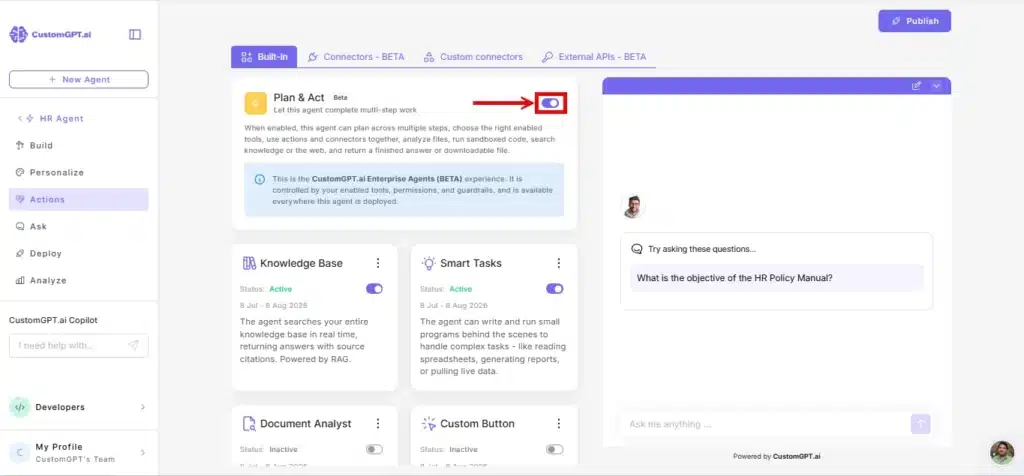The image size is (1024, 476).
Task: Open Knowledge Base three-dot menu
Action: coord(377,263)
